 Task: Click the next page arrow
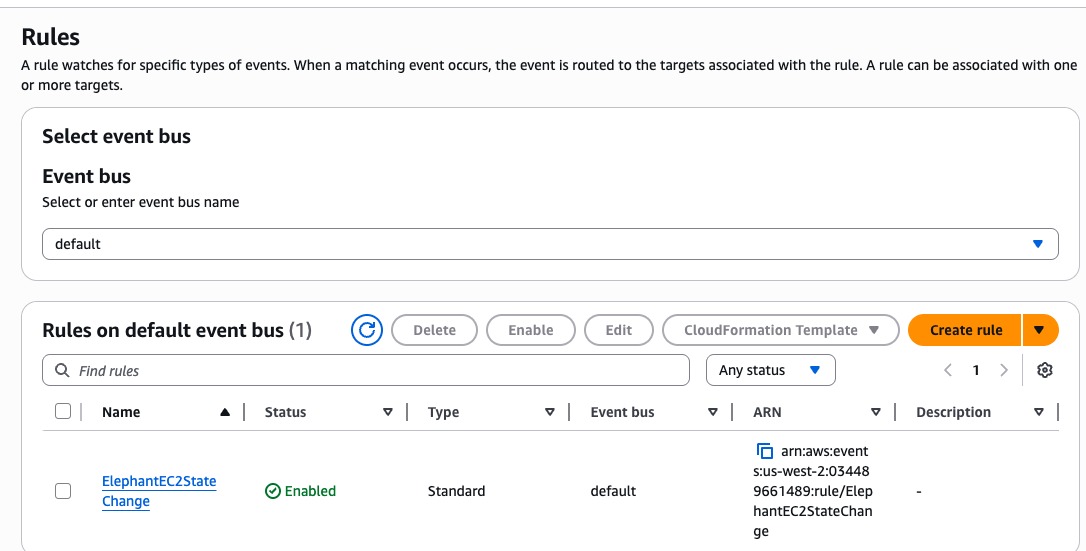(1004, 370)
